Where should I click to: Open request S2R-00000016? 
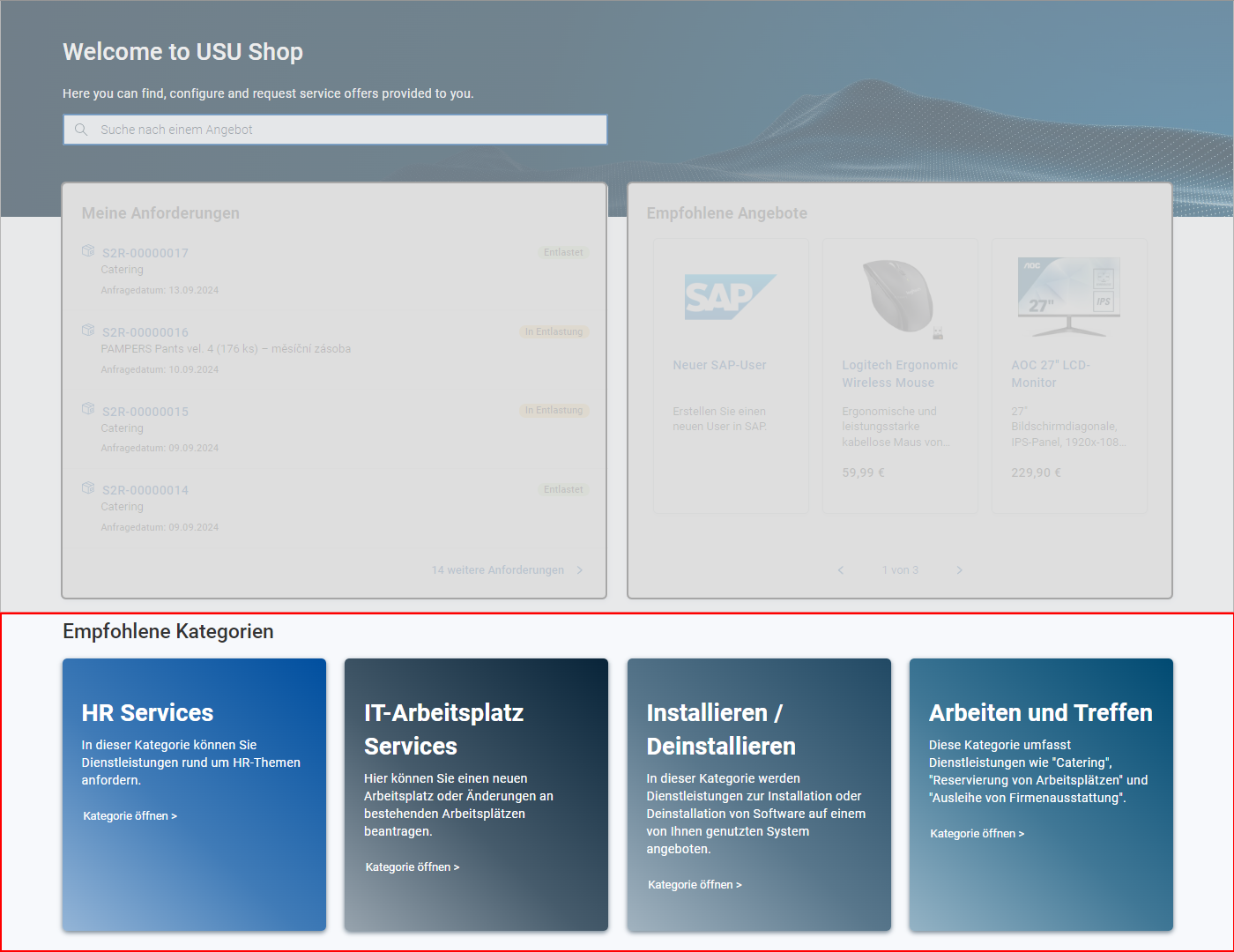[145, 332]
